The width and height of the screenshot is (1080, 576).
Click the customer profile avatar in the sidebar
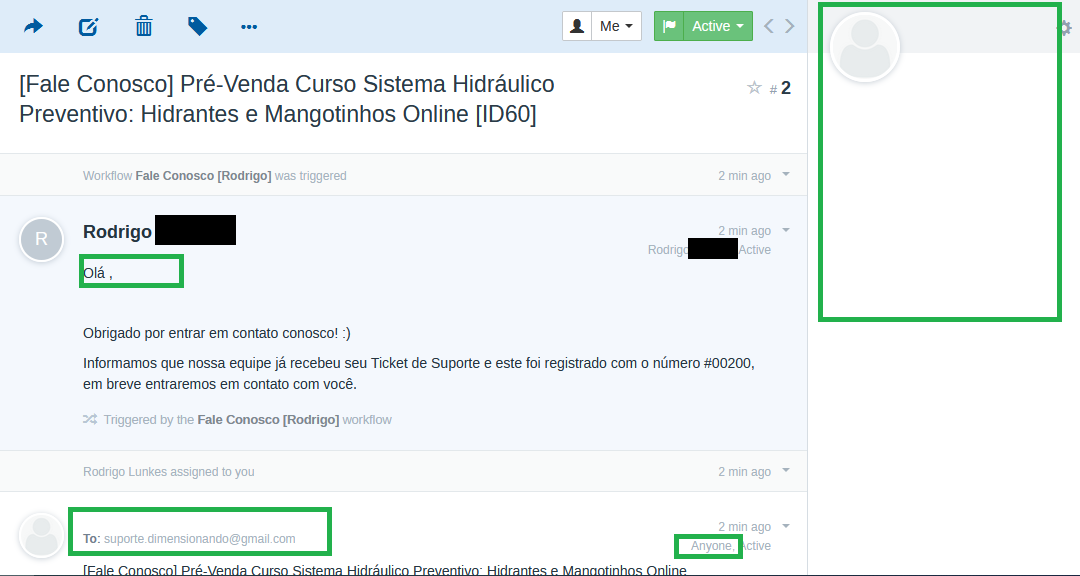[x=865, y=47]
